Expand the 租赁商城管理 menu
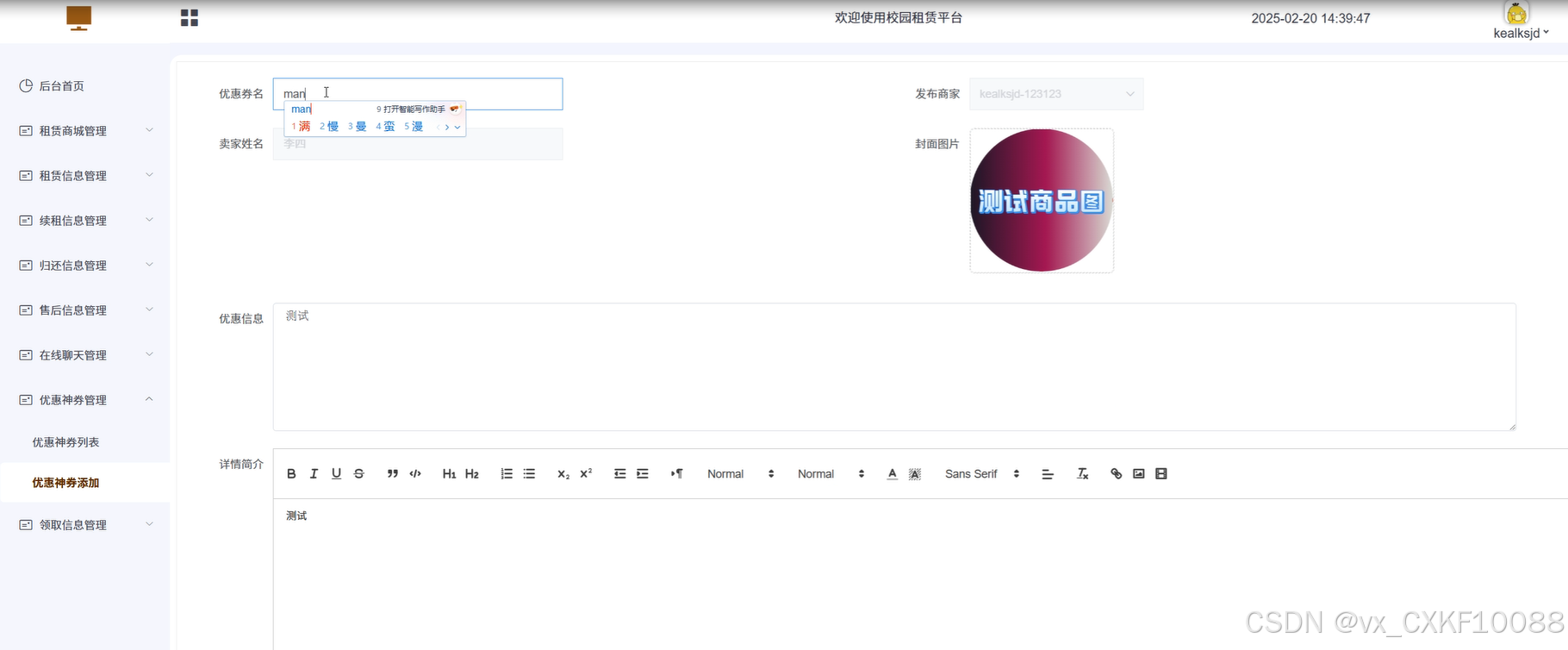The width and height of the screenshot is (1568, 650). [84, 131]
